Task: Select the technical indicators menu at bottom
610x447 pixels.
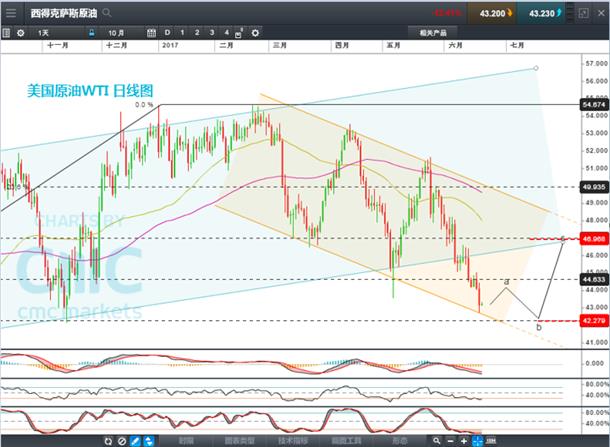Action: 293,441
